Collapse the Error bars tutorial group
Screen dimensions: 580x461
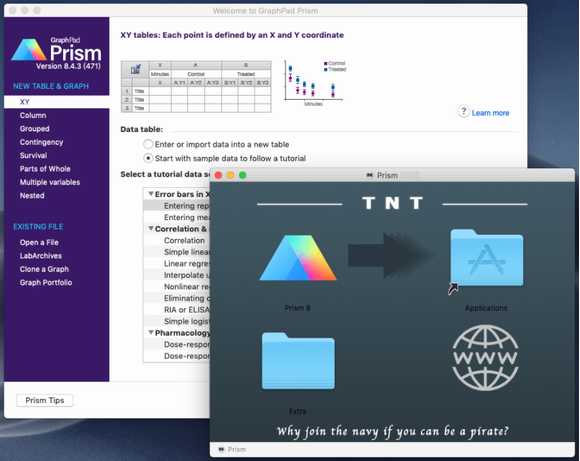[151, 194]
